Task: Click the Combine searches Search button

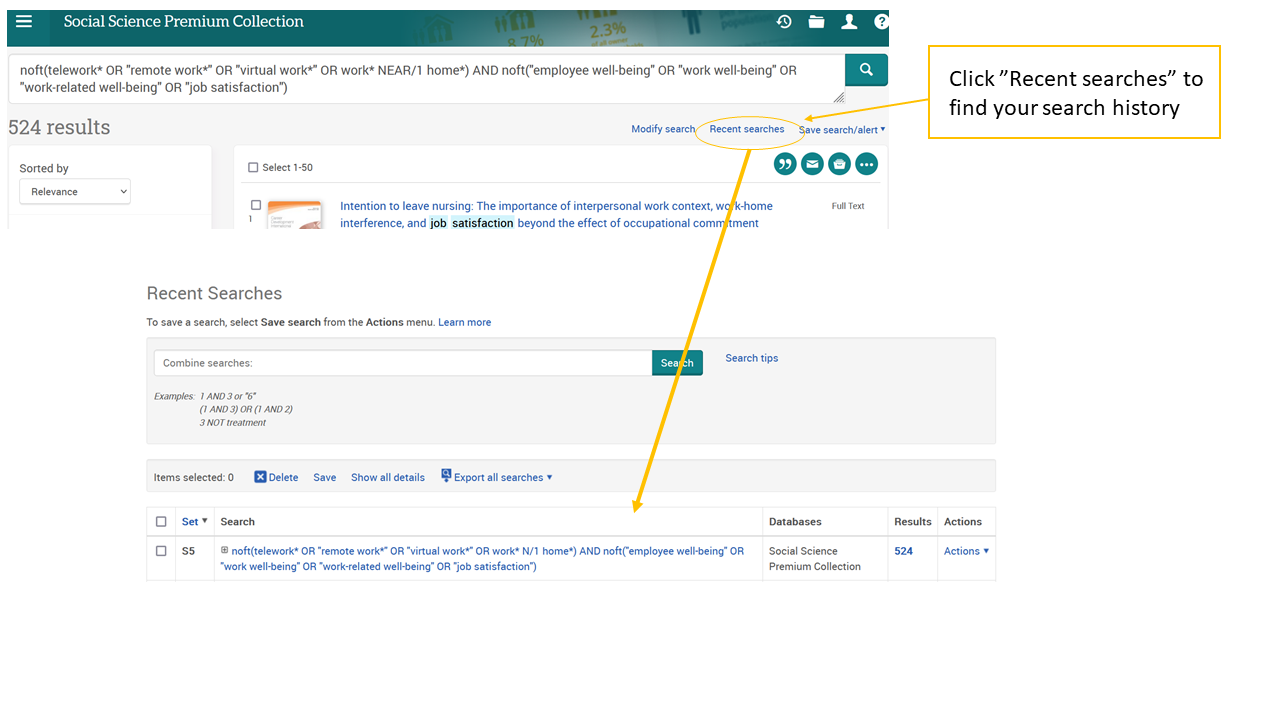Action: 677,363
